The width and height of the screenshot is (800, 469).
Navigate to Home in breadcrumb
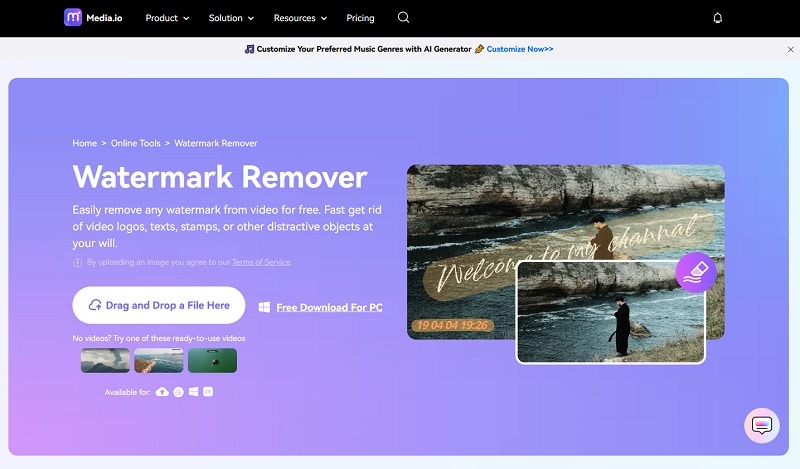click(84, 143)
